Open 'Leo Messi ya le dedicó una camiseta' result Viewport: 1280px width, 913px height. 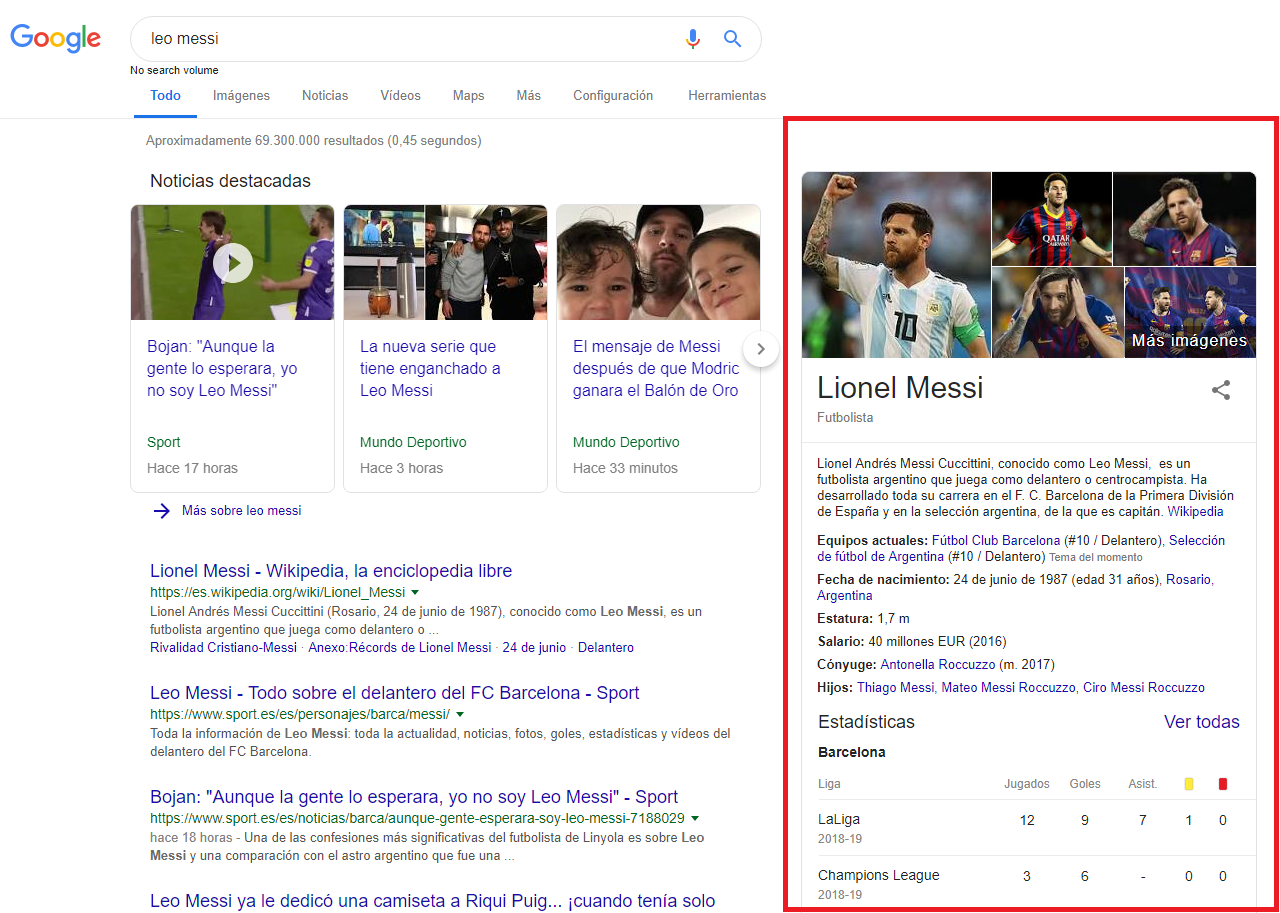pyautogui.click(x=433, y=901)
